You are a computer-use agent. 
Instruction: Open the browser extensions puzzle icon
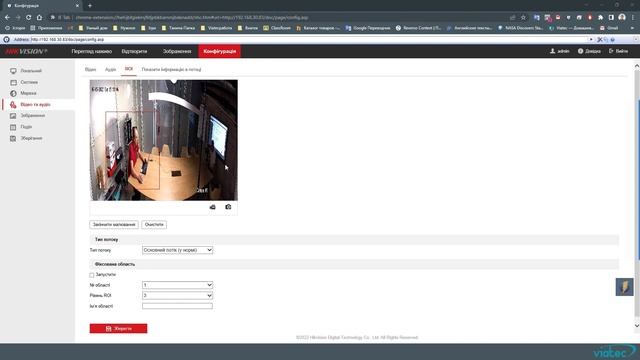(x=600, y=18)
